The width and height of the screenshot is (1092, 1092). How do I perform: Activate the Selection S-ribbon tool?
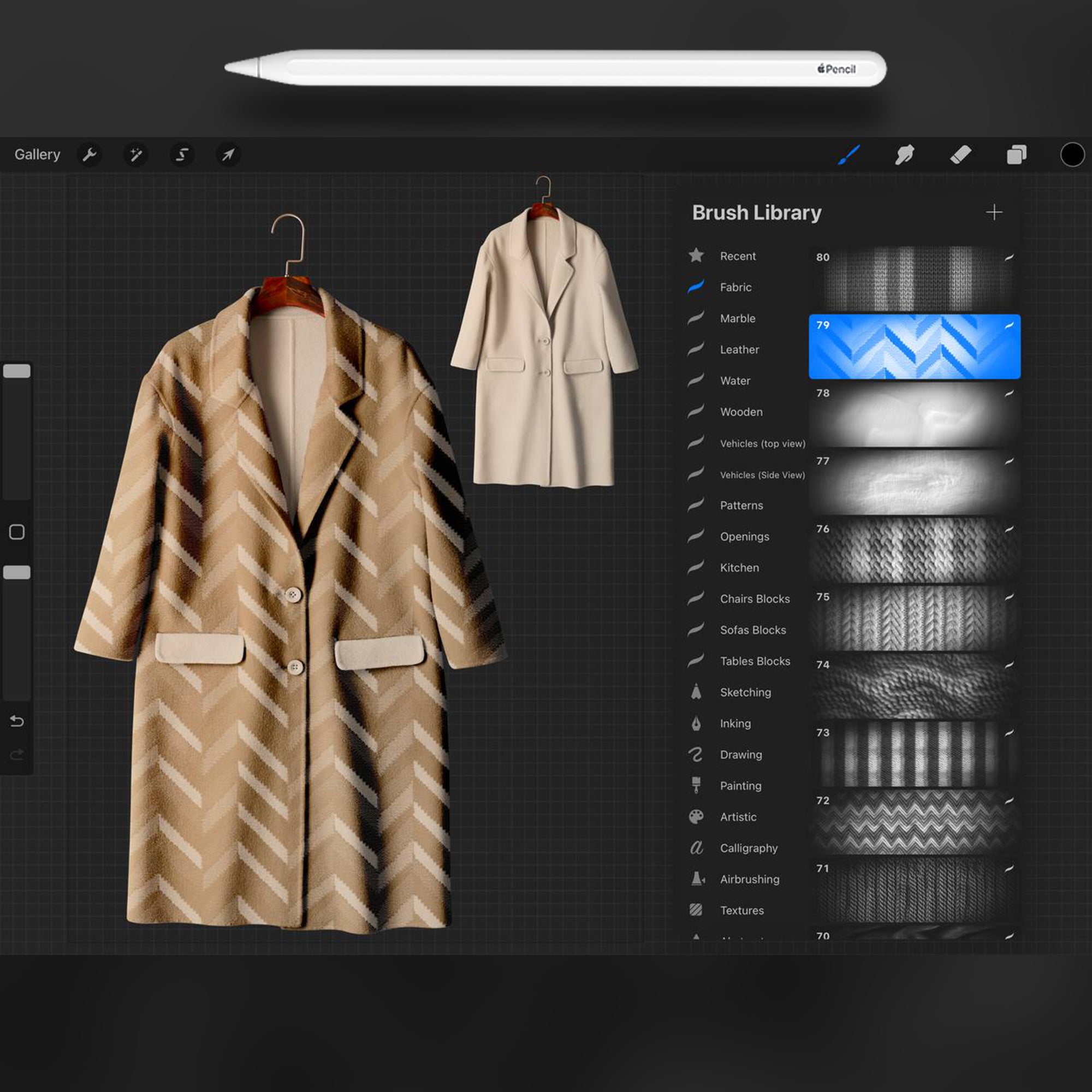coord(182,155)
